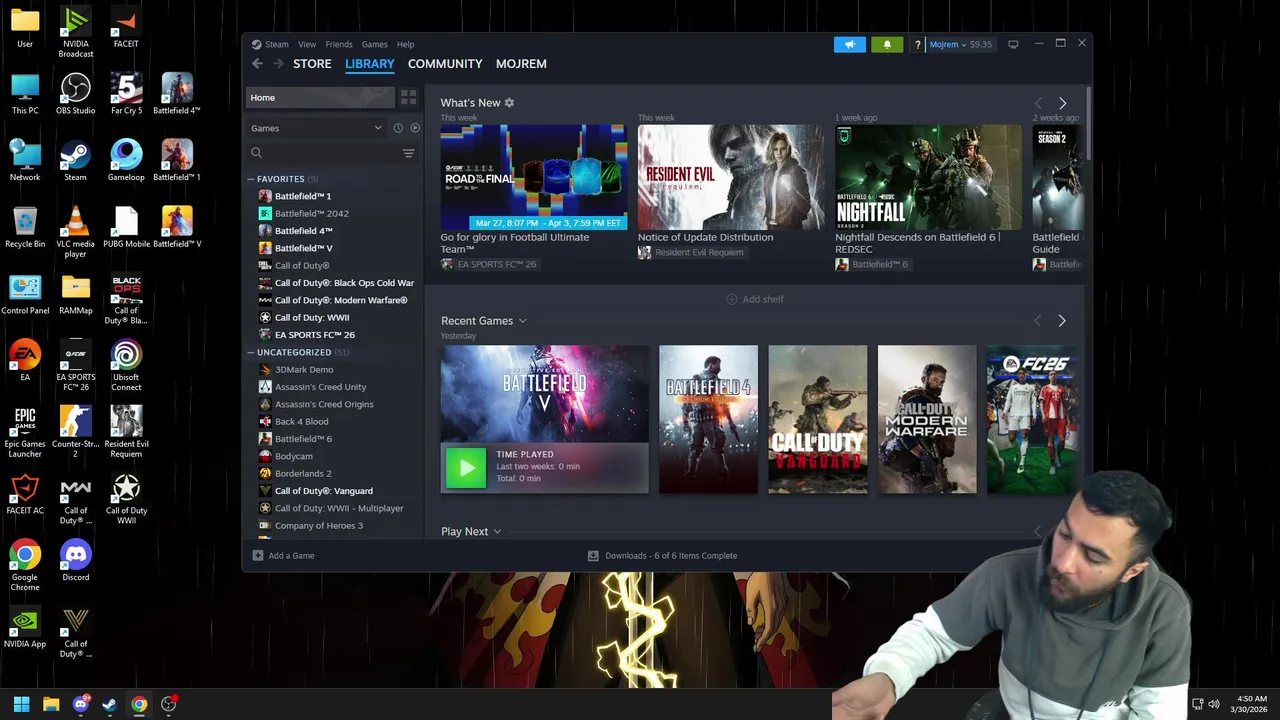
Task: Open VLC media player desktop icon
Action: 75,232
